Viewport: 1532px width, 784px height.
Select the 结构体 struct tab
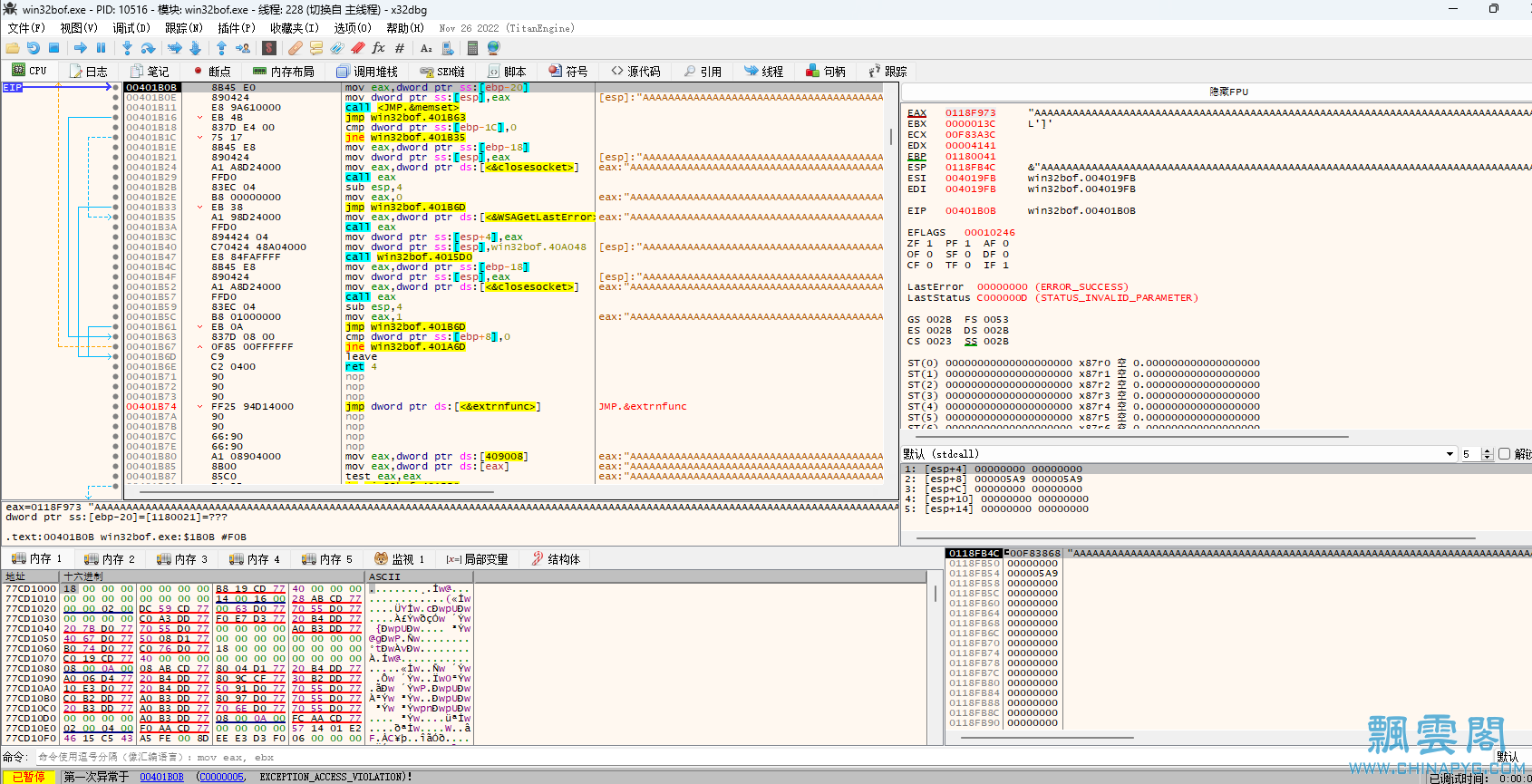pyautogui.click(x=556, y=559)
